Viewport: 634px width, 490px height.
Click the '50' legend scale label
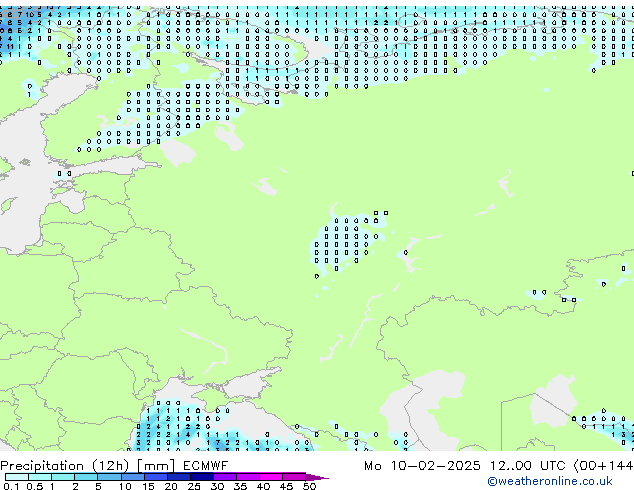click(x=310, y=486)
